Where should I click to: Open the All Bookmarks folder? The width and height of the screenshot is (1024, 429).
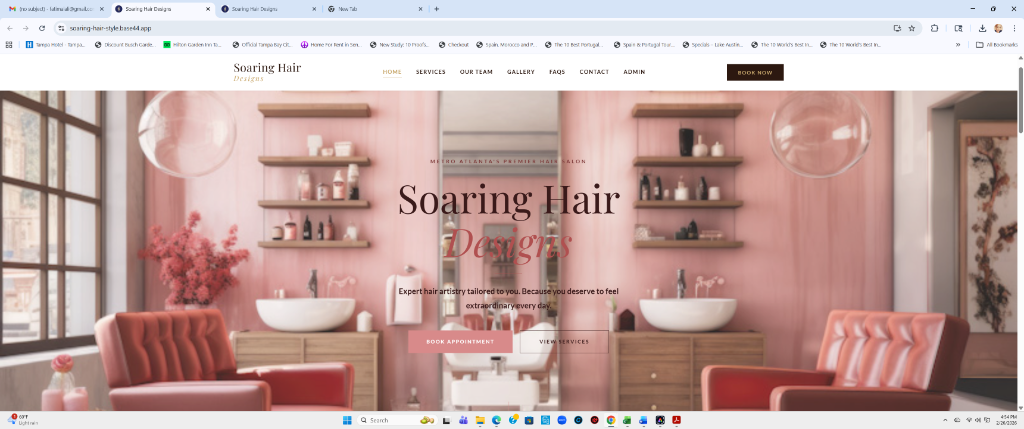tap(997, 44)
